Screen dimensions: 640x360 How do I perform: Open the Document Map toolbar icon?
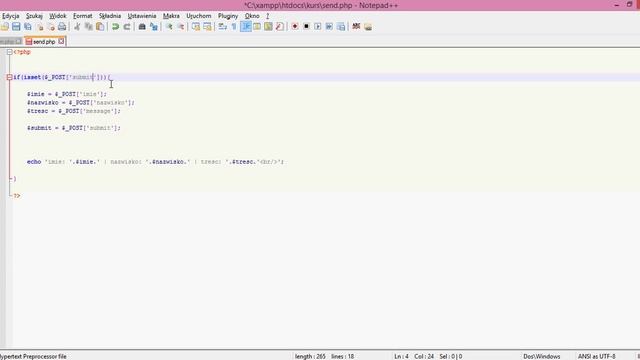tap(268, 27)
